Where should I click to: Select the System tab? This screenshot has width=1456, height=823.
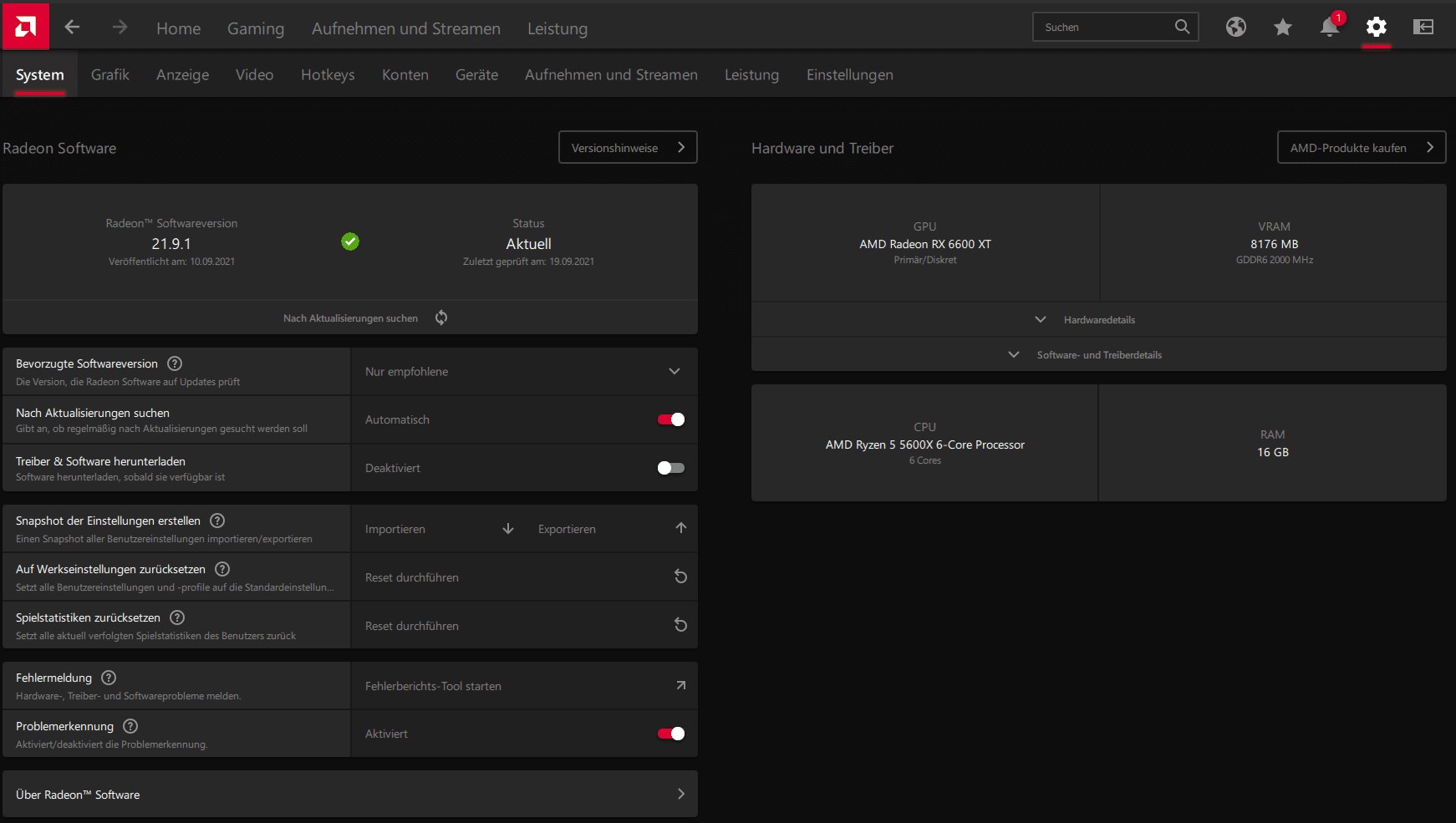tap(39, 74)
